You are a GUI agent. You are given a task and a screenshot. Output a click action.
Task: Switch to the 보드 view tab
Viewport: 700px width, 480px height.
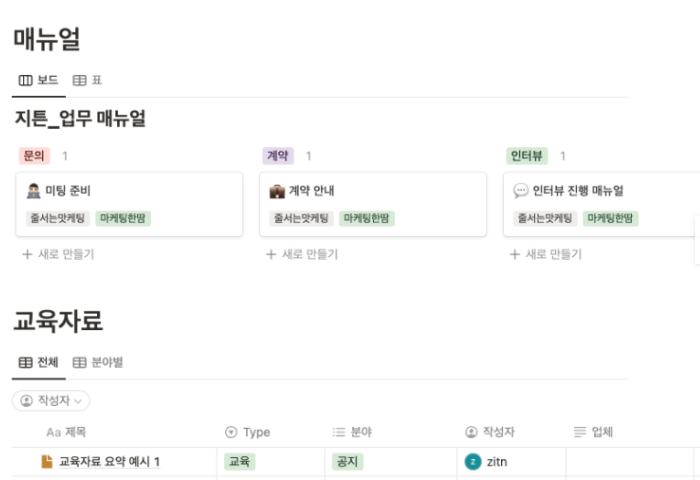(x=39, y=80)
